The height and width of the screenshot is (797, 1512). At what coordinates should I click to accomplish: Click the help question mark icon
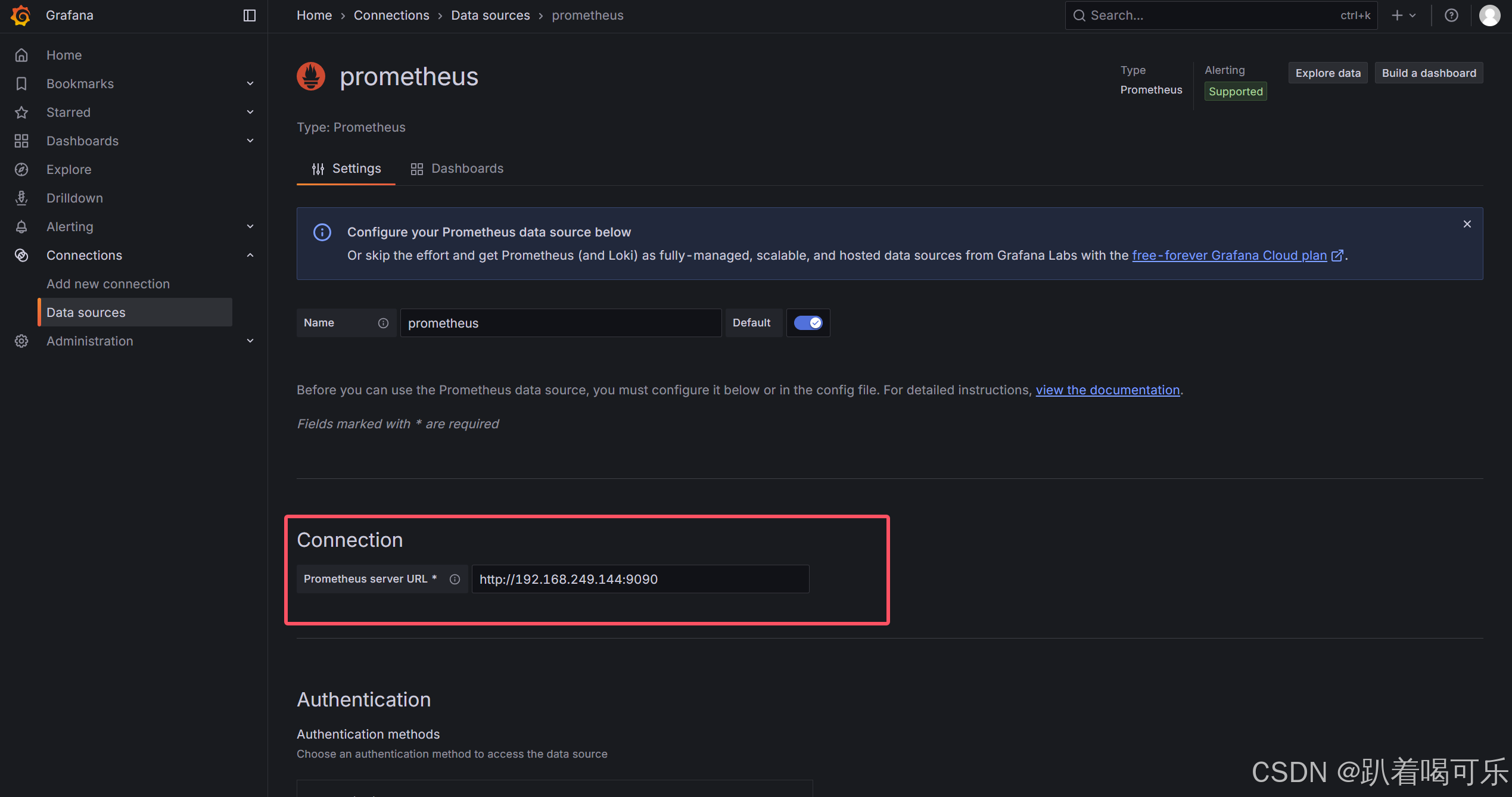pos(1451,15)
